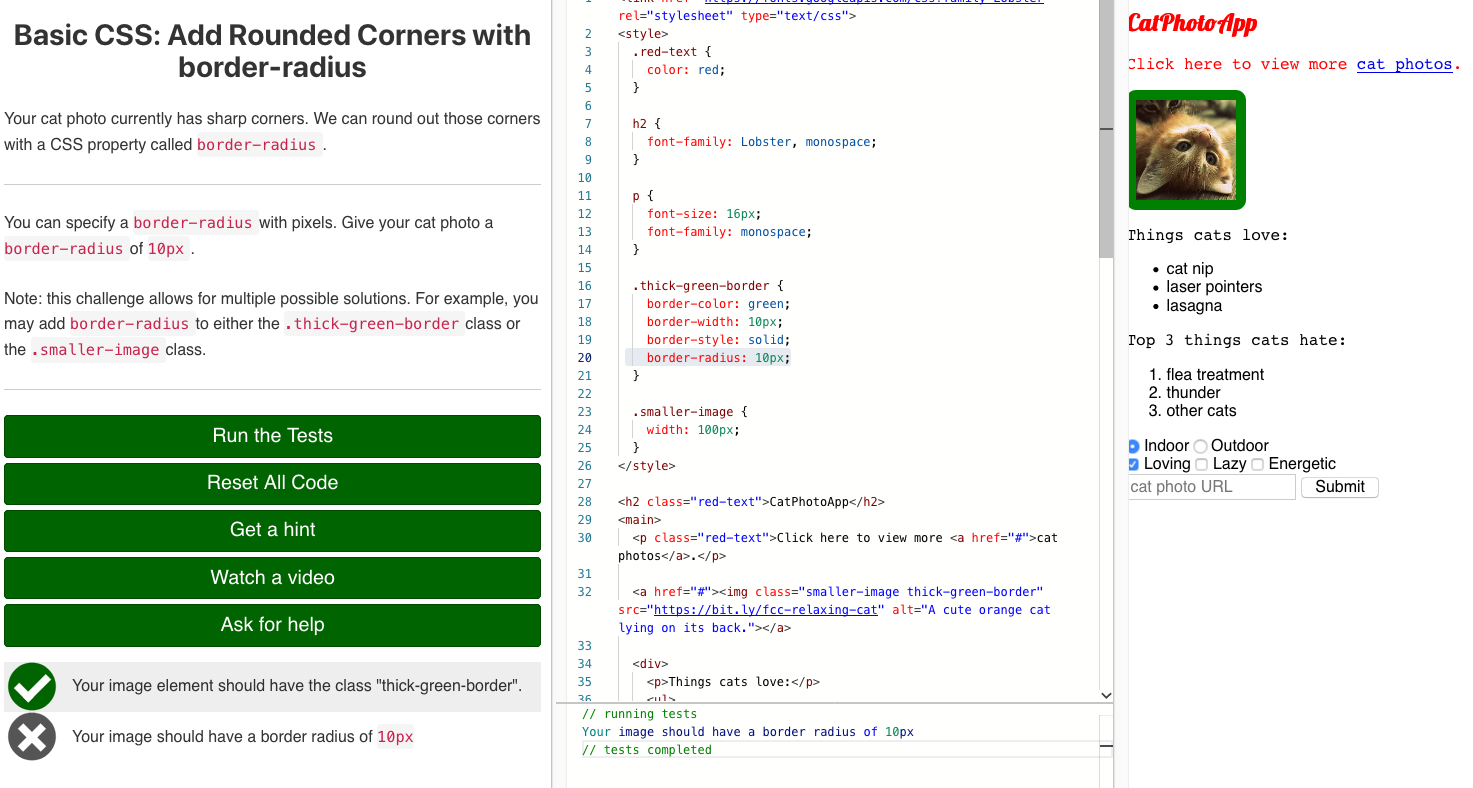The height and width of the screenshot is (788, 1473).
Task: Click the cat photo thumbnail in the preview
Action: pyautogui.click(x=1187, y=150)
